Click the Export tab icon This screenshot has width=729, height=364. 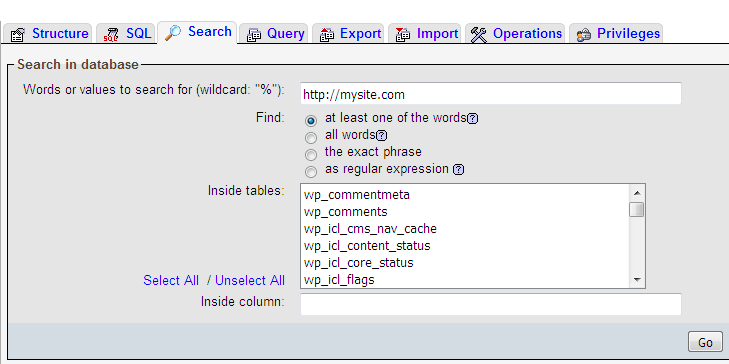pyautogui.click(x=327, y=35)
